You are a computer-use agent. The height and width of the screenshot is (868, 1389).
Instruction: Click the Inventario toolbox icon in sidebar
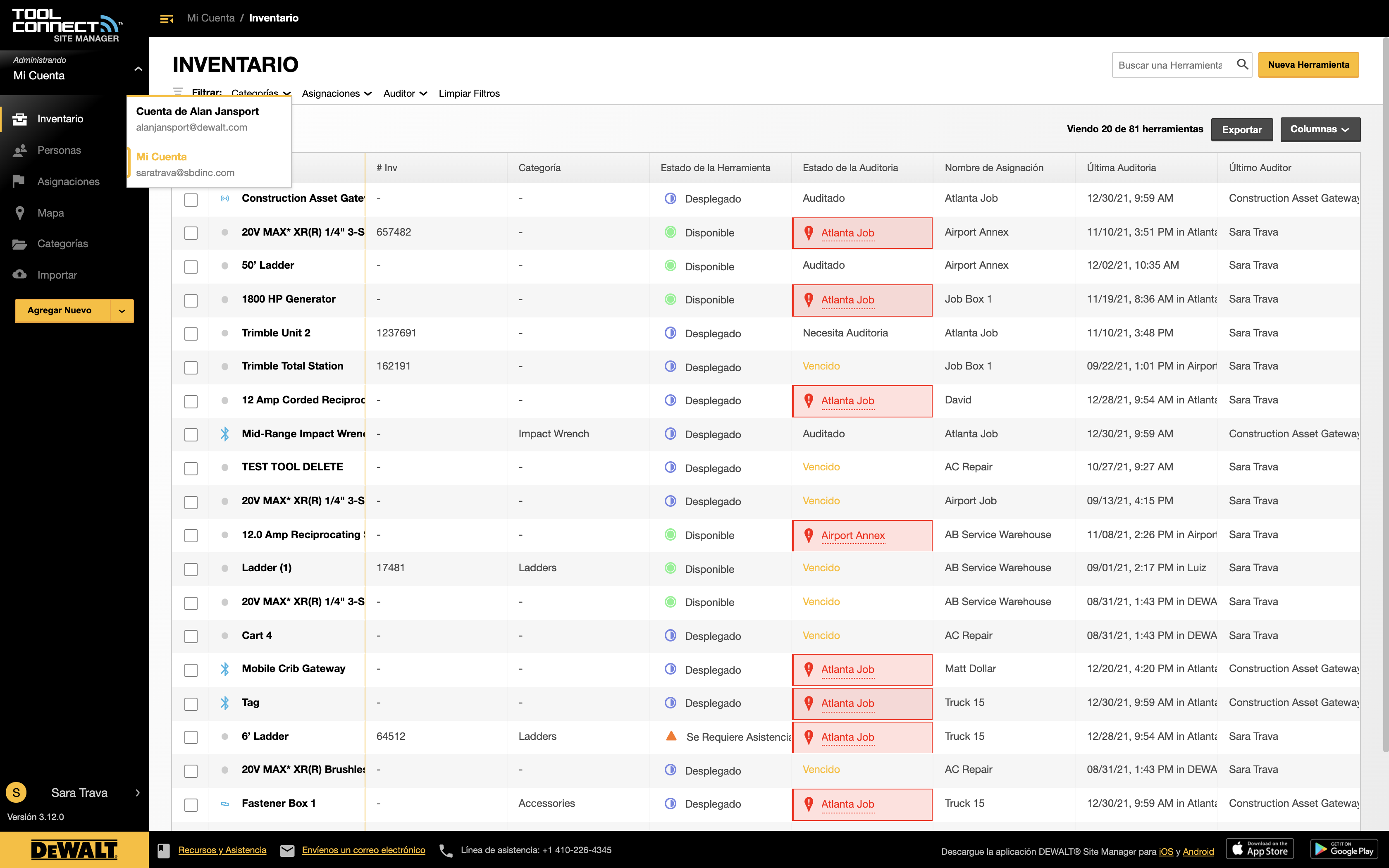(x=20, y=119)
